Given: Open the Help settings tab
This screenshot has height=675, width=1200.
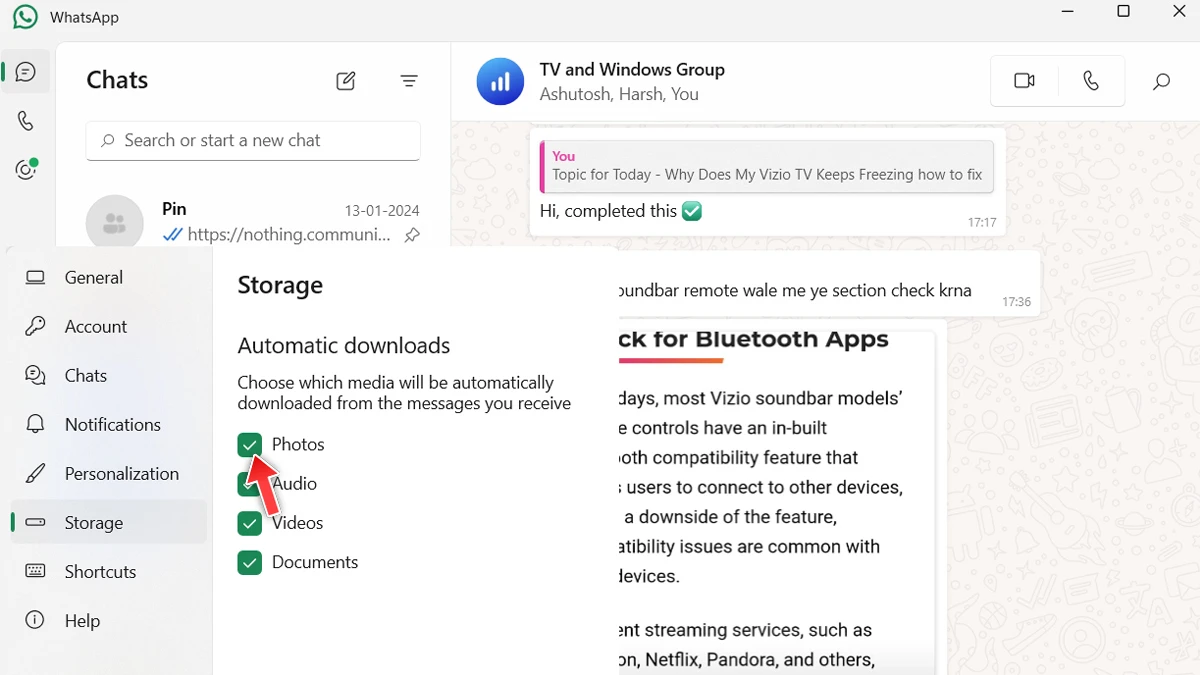Looking at the screenshot, I should (108, 621).
